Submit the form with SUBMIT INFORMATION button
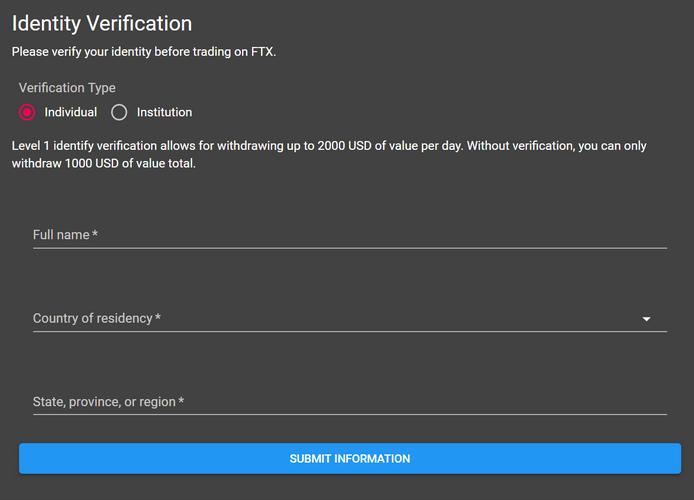The width and height of the screenshot is (694, 500). pyautogui.click(x=350, y=458)
